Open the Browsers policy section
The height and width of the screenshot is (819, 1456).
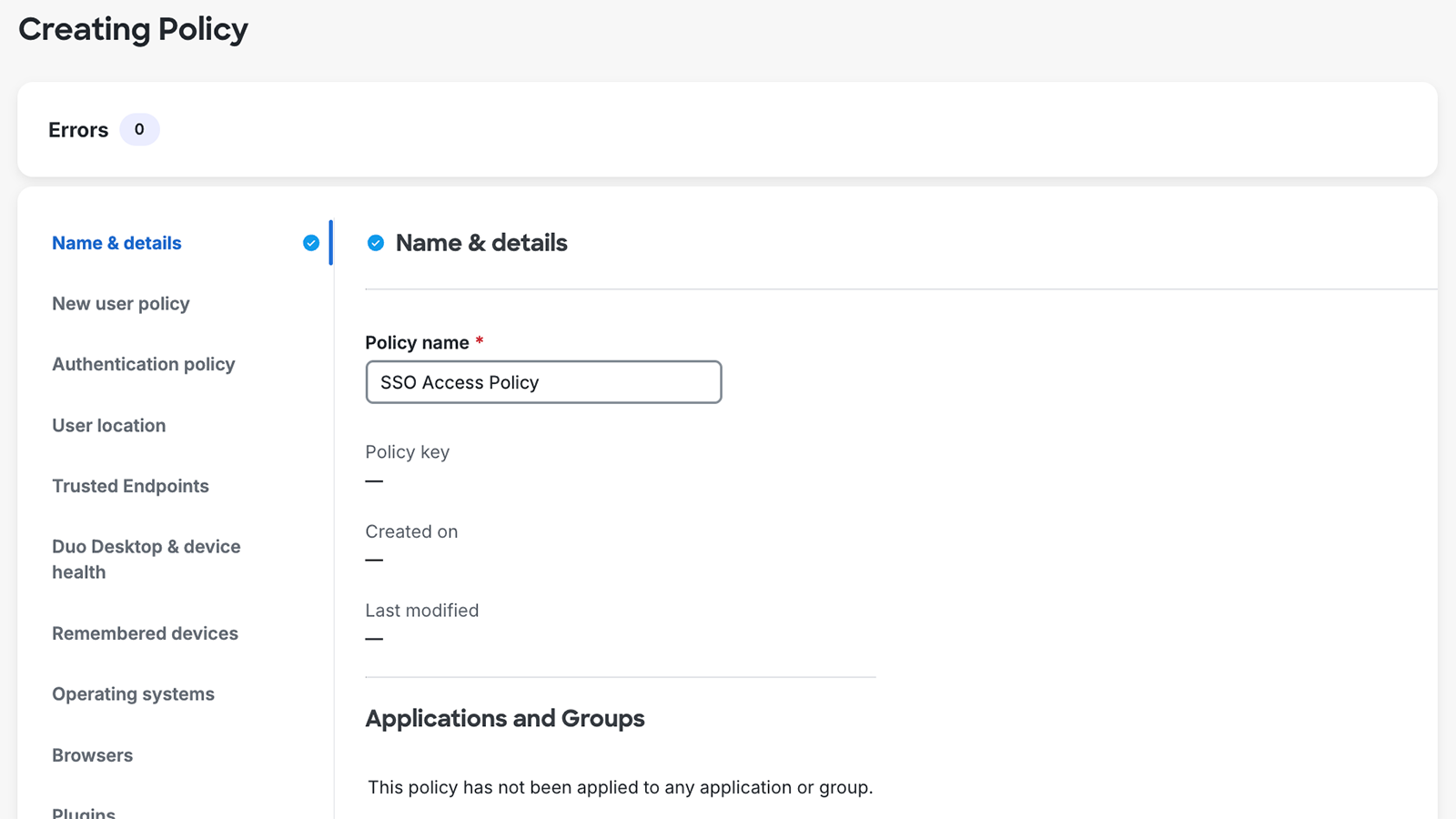92,754
